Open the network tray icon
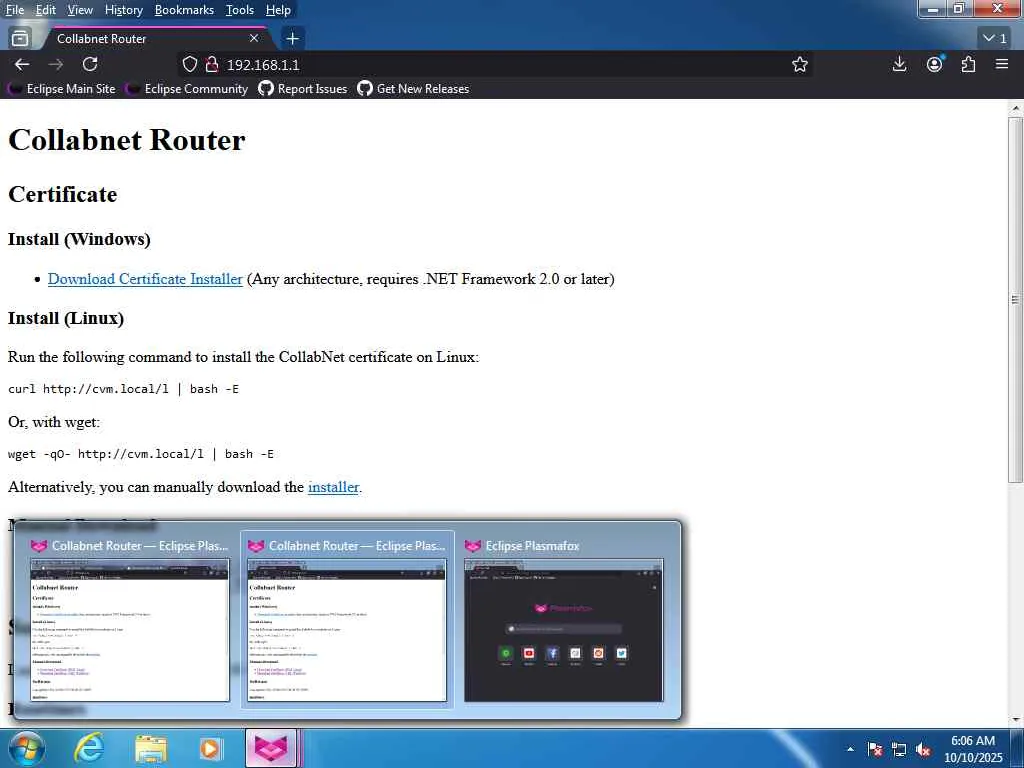 pos(899,750)
